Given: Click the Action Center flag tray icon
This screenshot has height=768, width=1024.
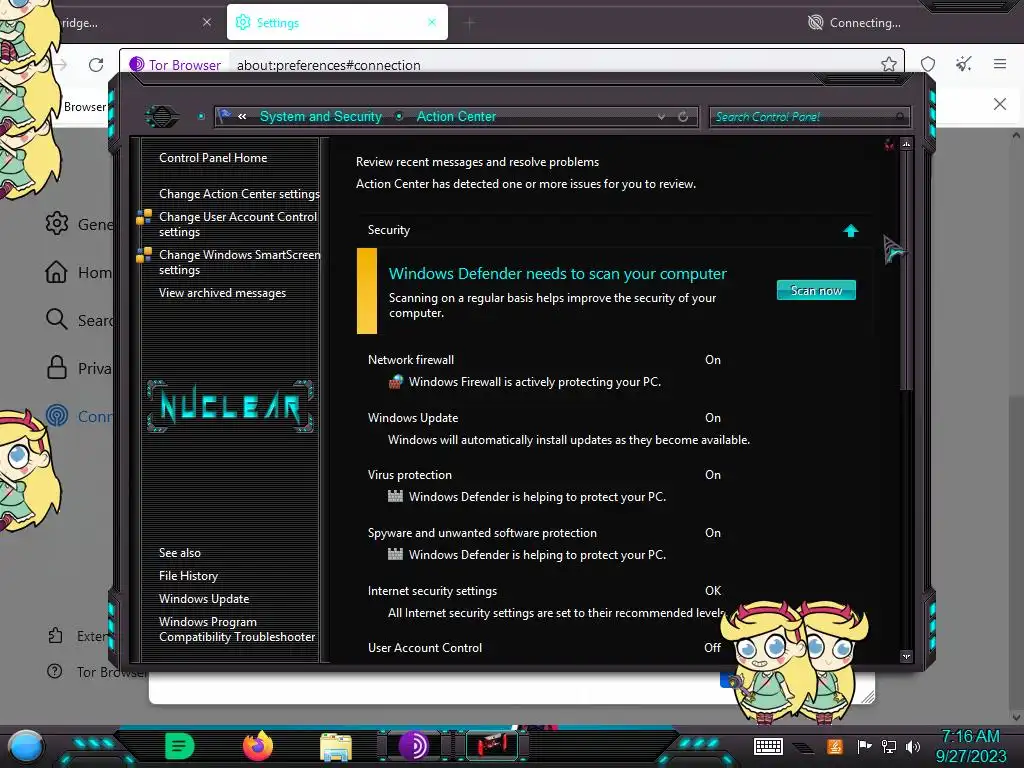Looking at the screenshot, I should coord(864,746).
